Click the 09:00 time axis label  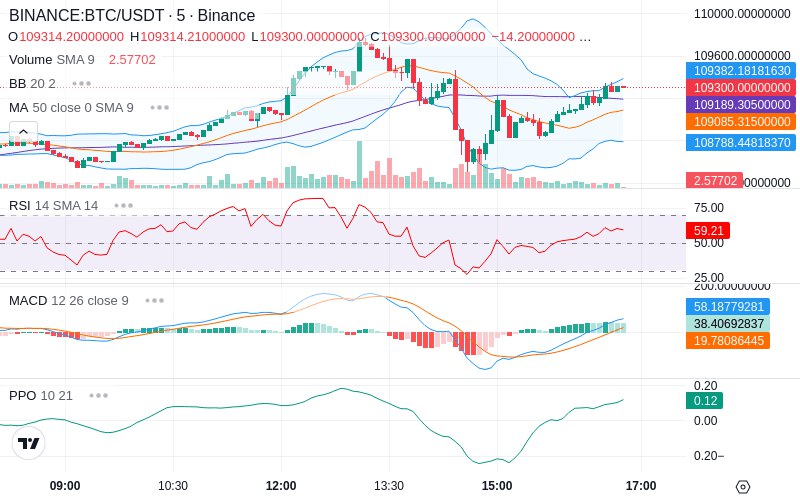pos(65,486)
